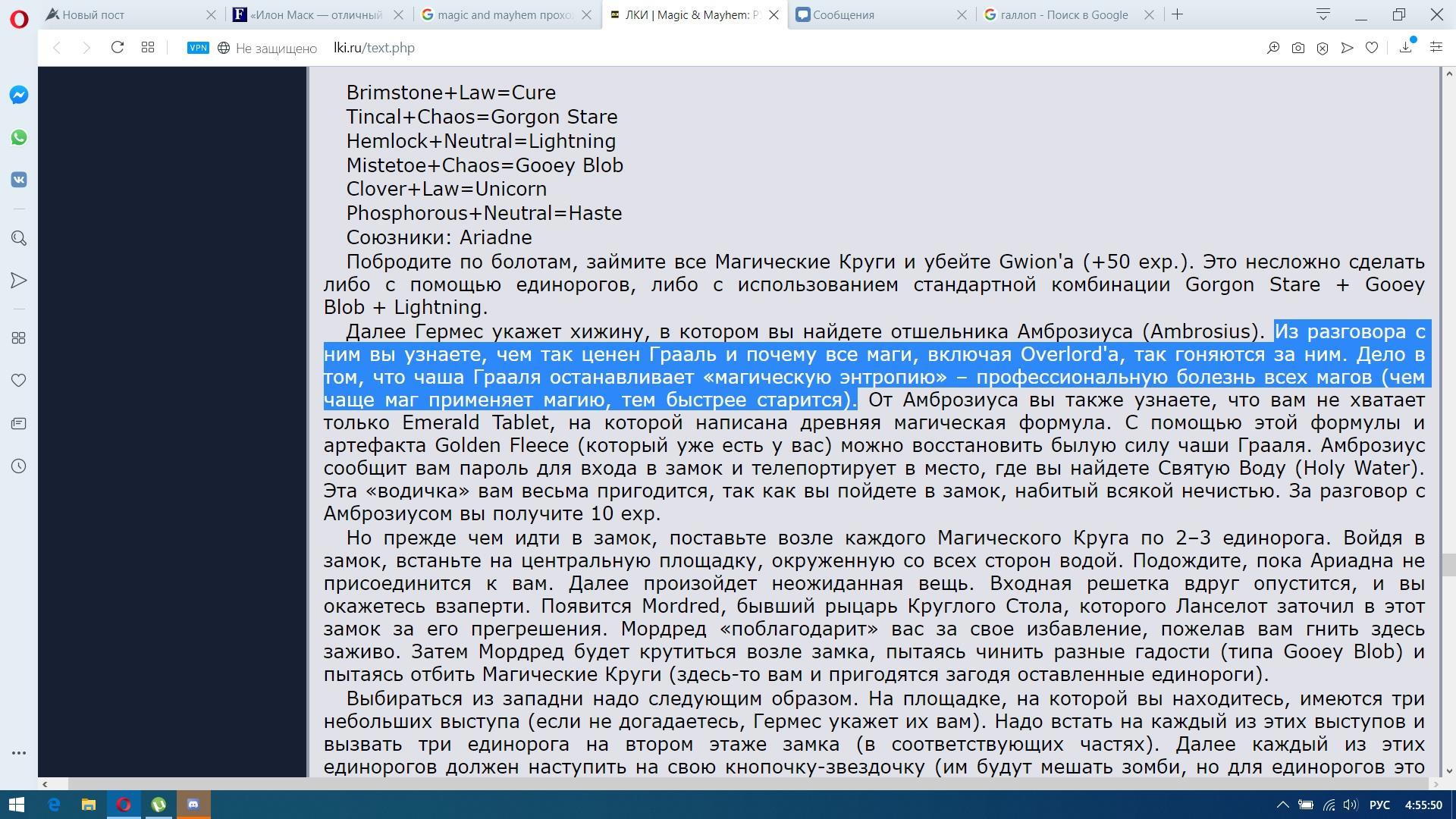Image resolution: width=1456 pixels, height=819 pixels.
Task: Expand hidden system tray icons
Action: tap(1282, 805)
